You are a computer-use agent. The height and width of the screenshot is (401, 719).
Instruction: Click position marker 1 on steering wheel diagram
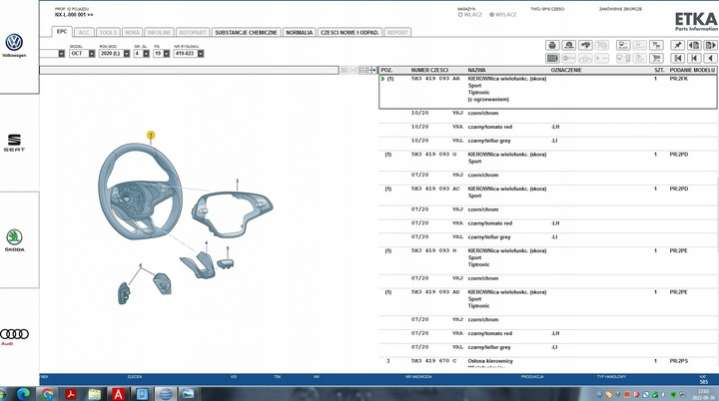[x=150, y=133]
